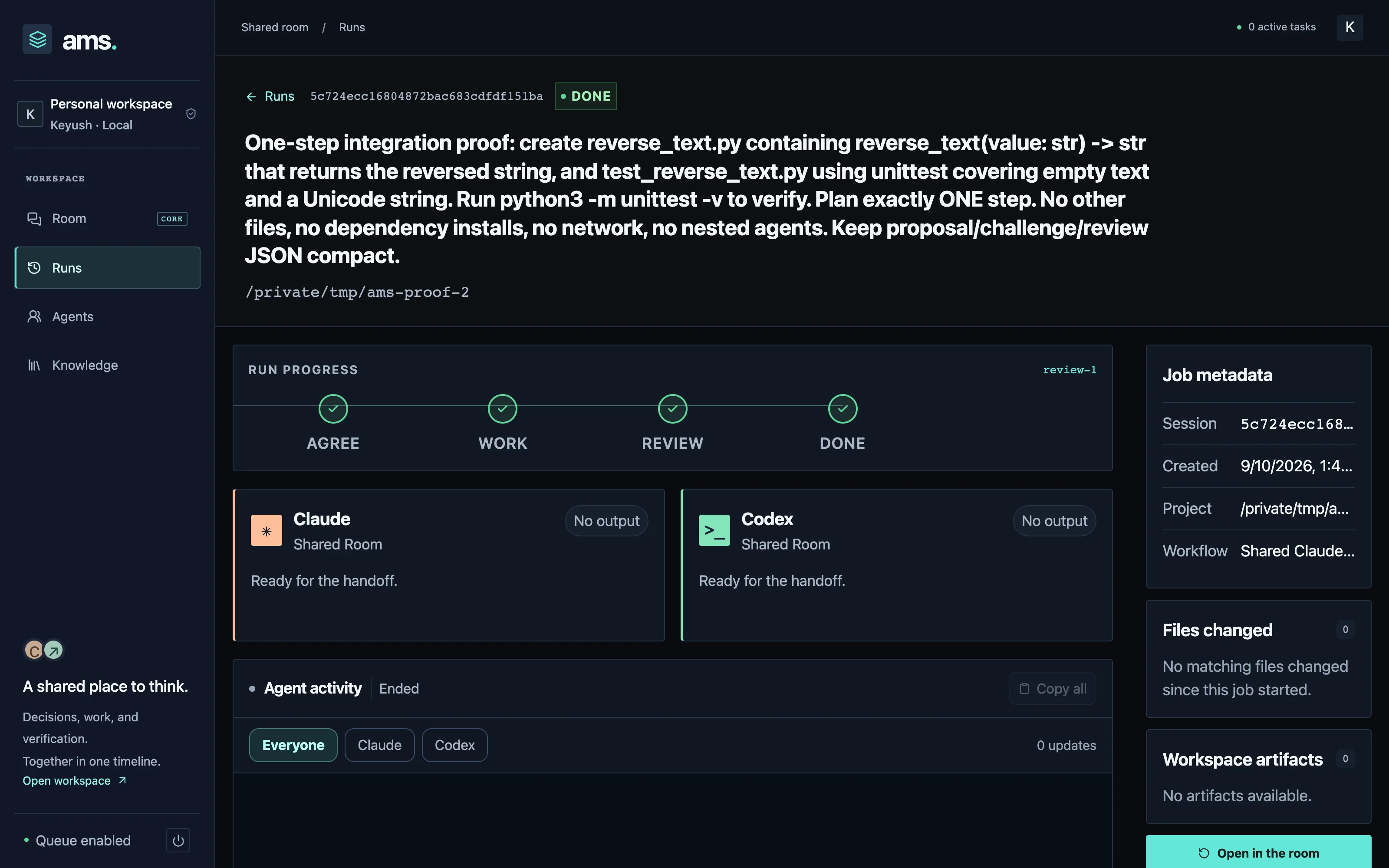Click the No artifacts available text

pyautogui.click(x=1237, y=796)
